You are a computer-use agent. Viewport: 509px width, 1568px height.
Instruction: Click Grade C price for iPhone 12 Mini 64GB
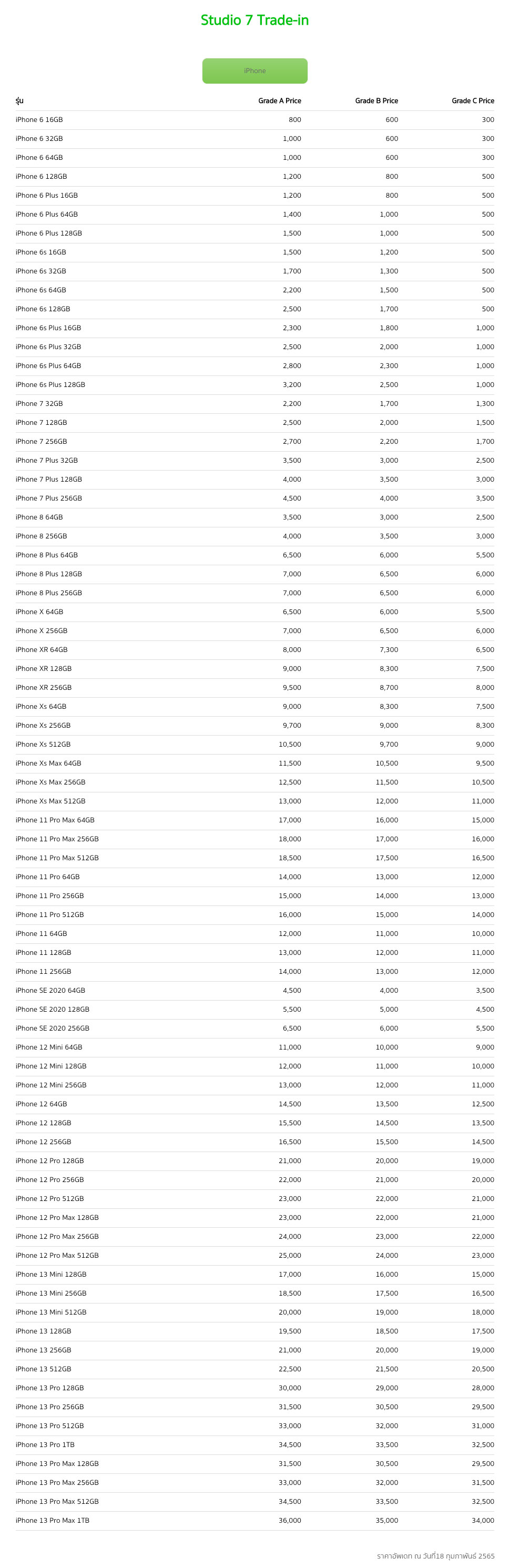(x=485, y=1047)
